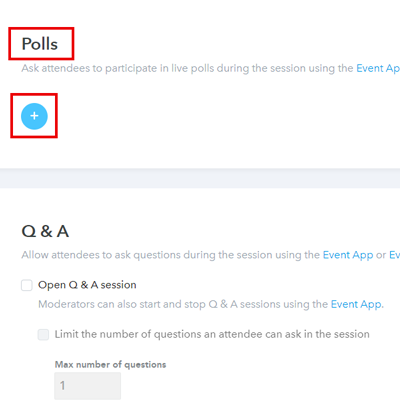Click the word "or" between Q & A links
Viewport: 400px width, 400px height.
(x=381, y=255)
